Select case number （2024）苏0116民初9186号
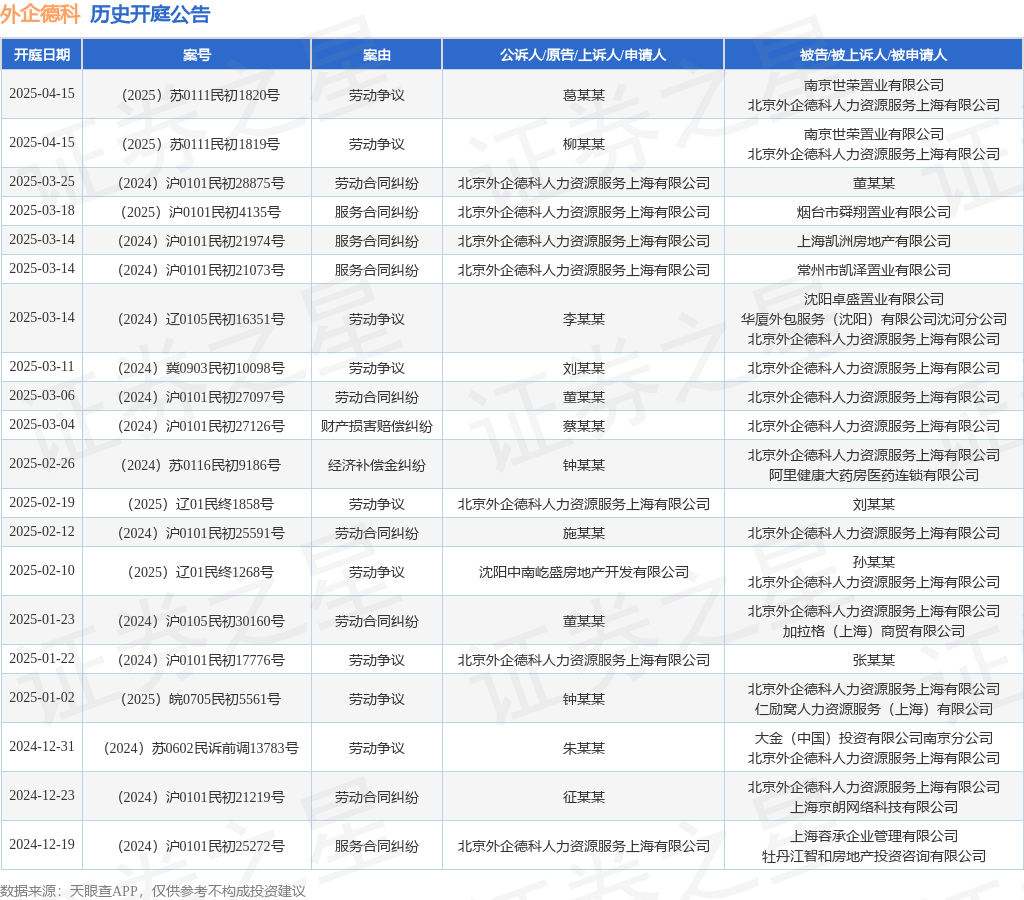The width and height of the screenshot is (1024, 900). point(197,465)
